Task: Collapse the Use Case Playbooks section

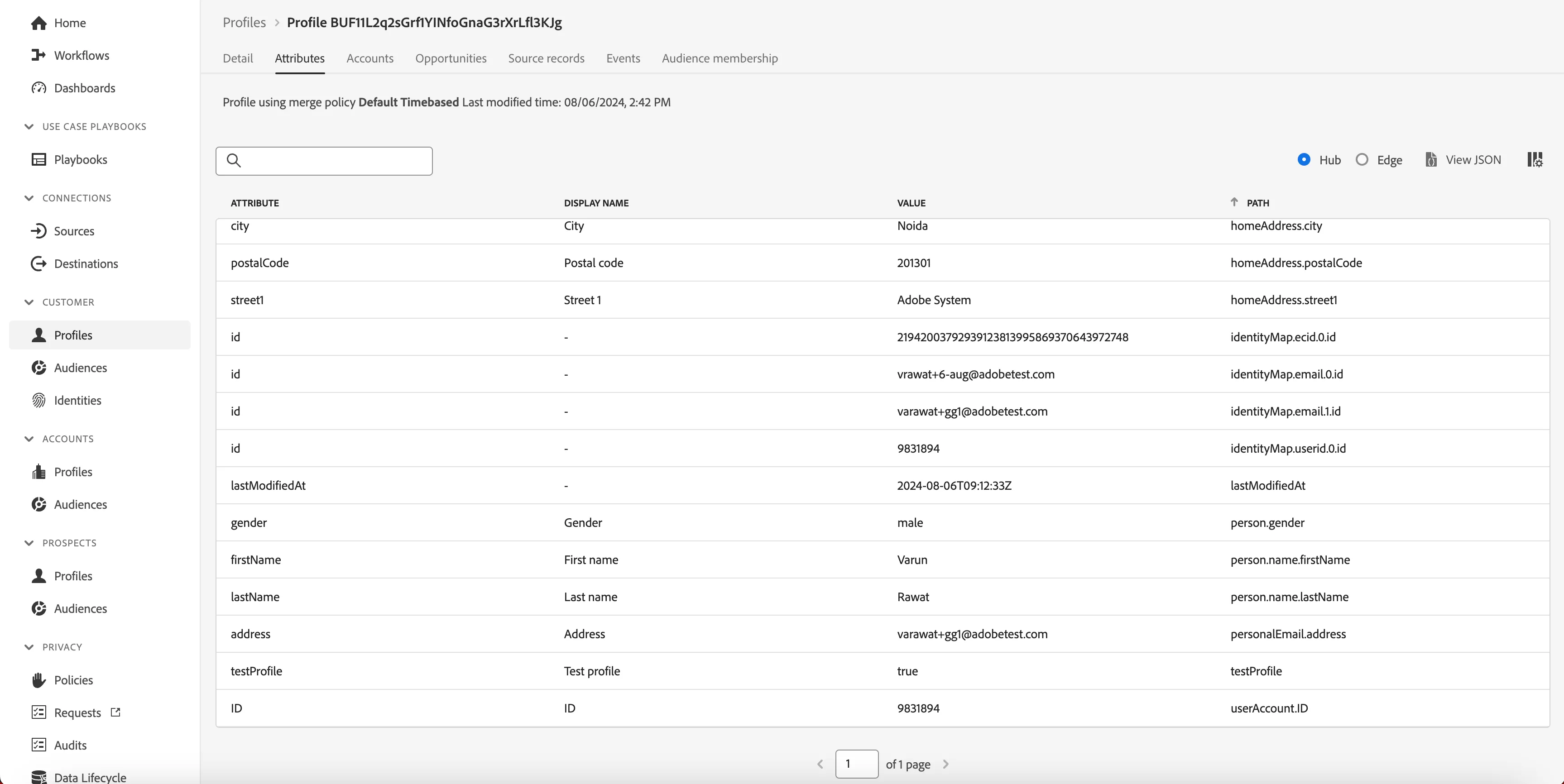Action: [29, 127]
